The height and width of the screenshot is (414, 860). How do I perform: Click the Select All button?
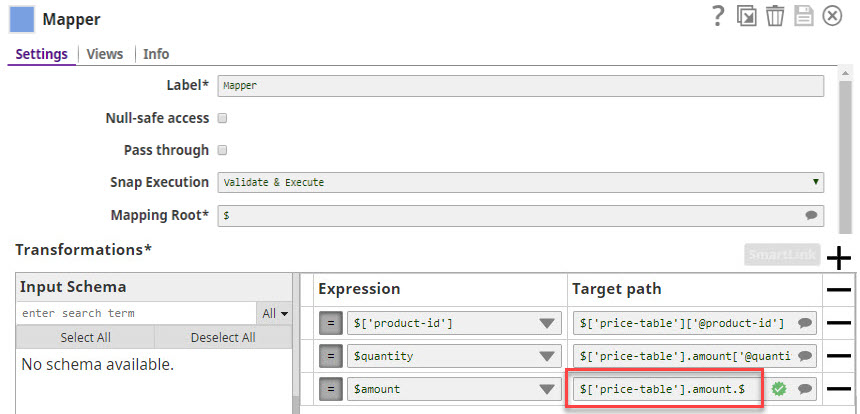click(x=85, y=337)
